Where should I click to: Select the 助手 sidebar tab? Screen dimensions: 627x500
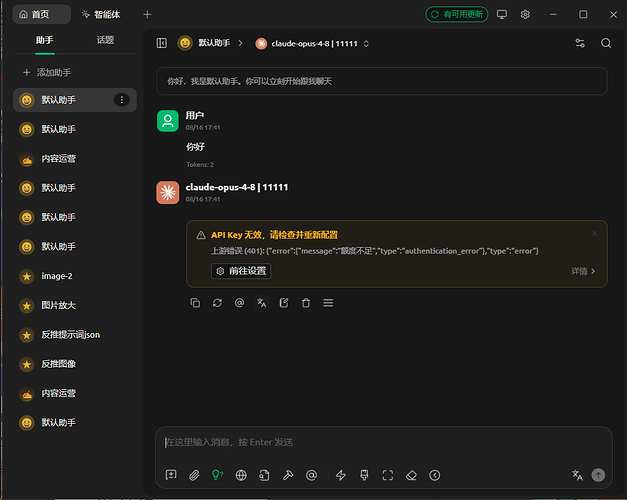point(44,40)
